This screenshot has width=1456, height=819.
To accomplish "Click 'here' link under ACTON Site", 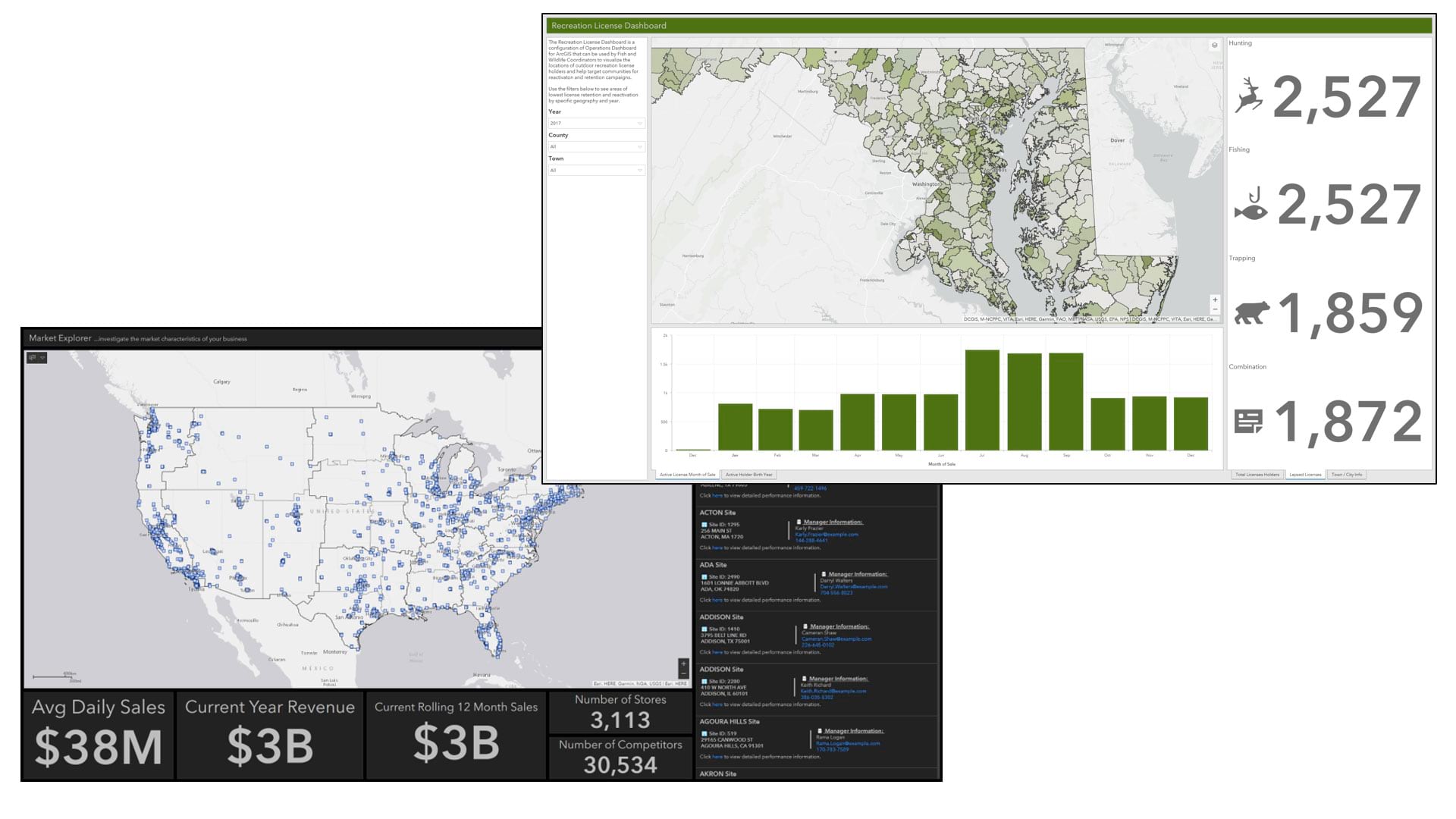I will coord(717,548).
